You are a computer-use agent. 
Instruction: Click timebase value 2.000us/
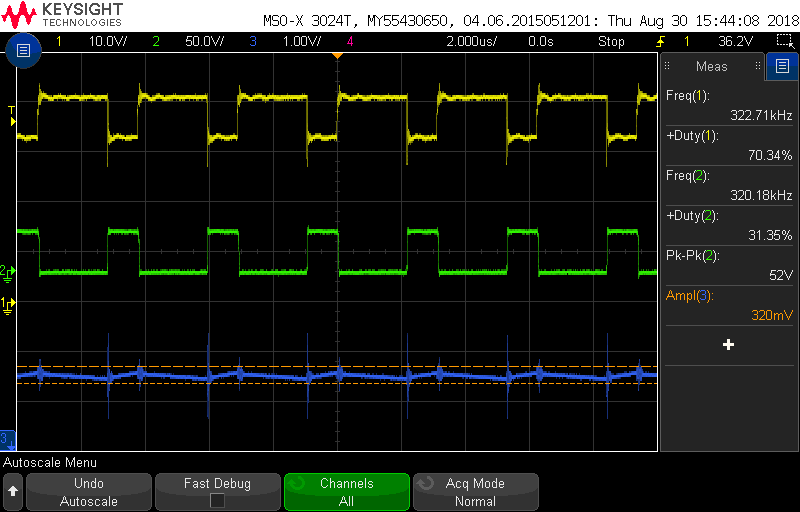click(x=471, y=41)
